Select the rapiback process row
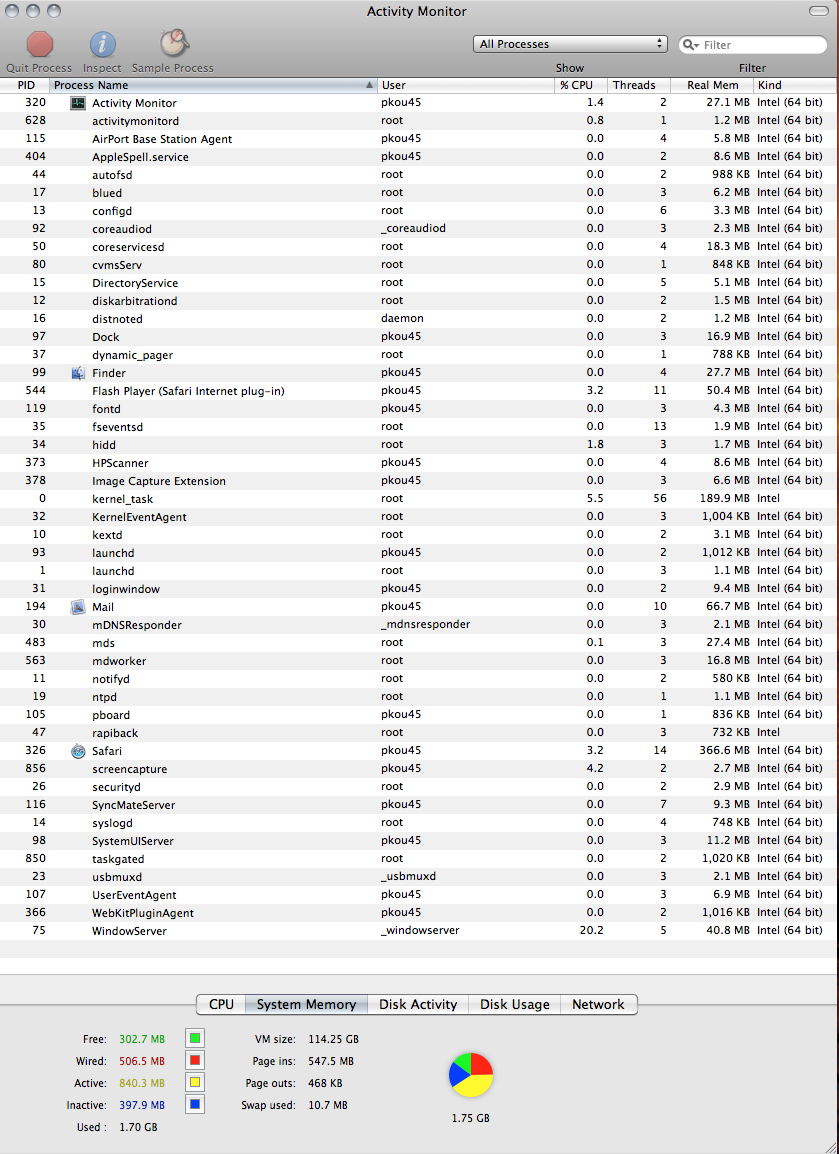Viewport: 839px width, 1154px height. pos(418,733)
